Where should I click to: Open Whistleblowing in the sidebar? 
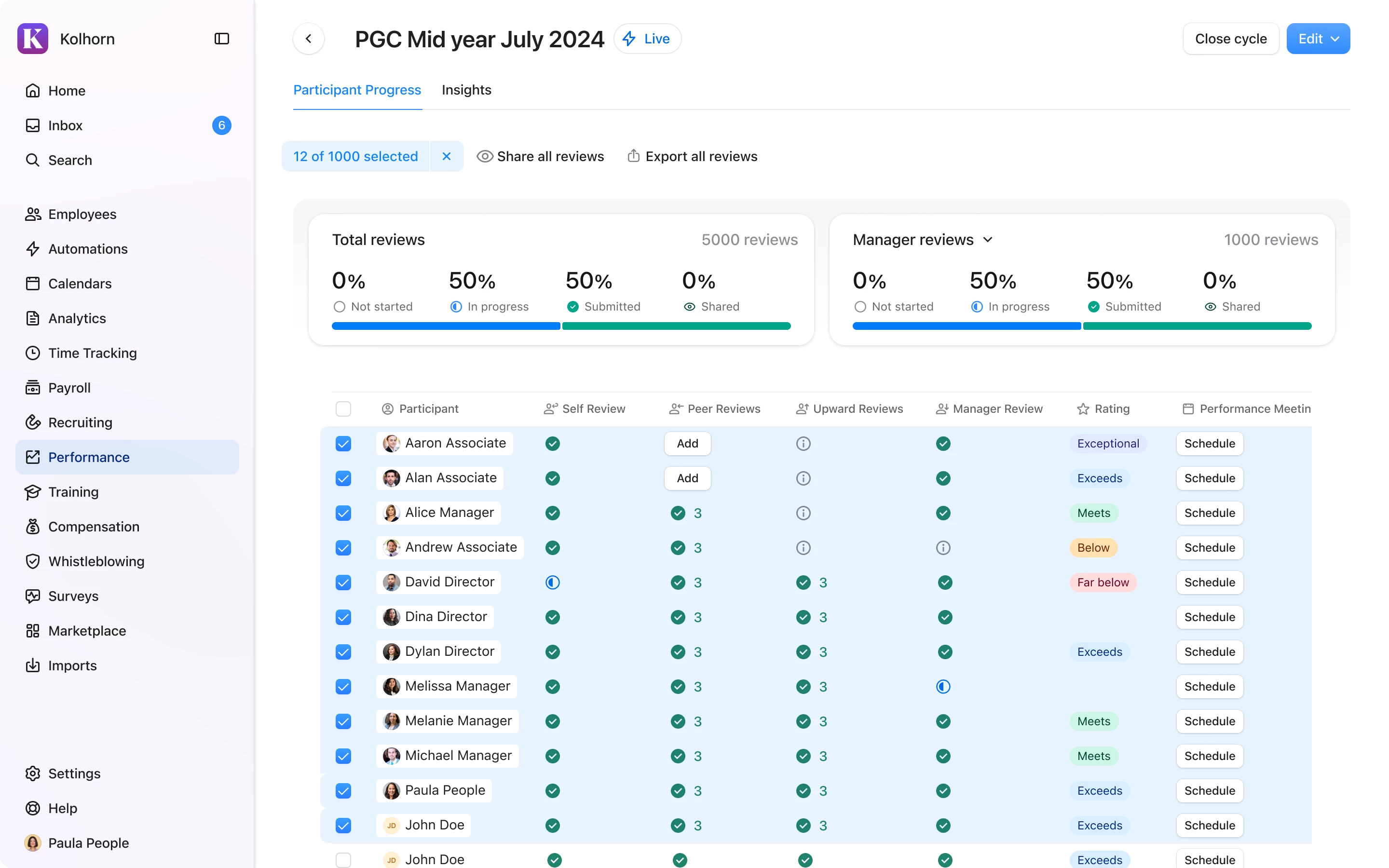point(96,561)
